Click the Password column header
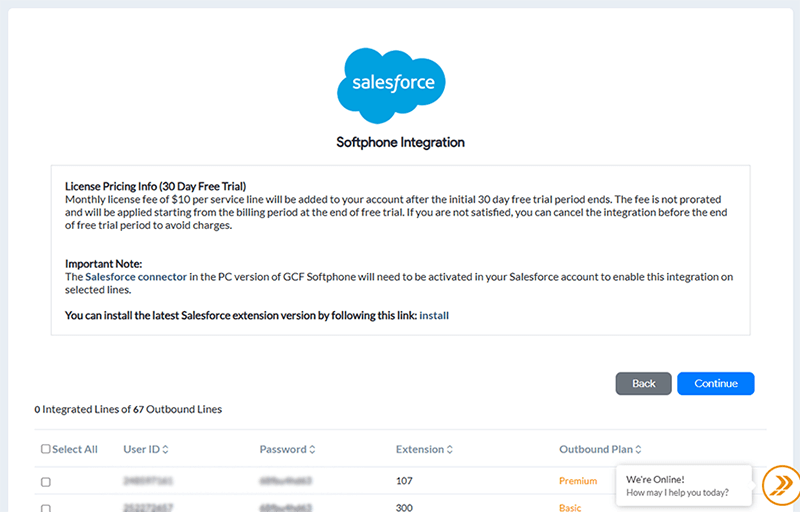The width and height of the screenshot is (800, 512). pyautogui.click(x=283, y=449)
